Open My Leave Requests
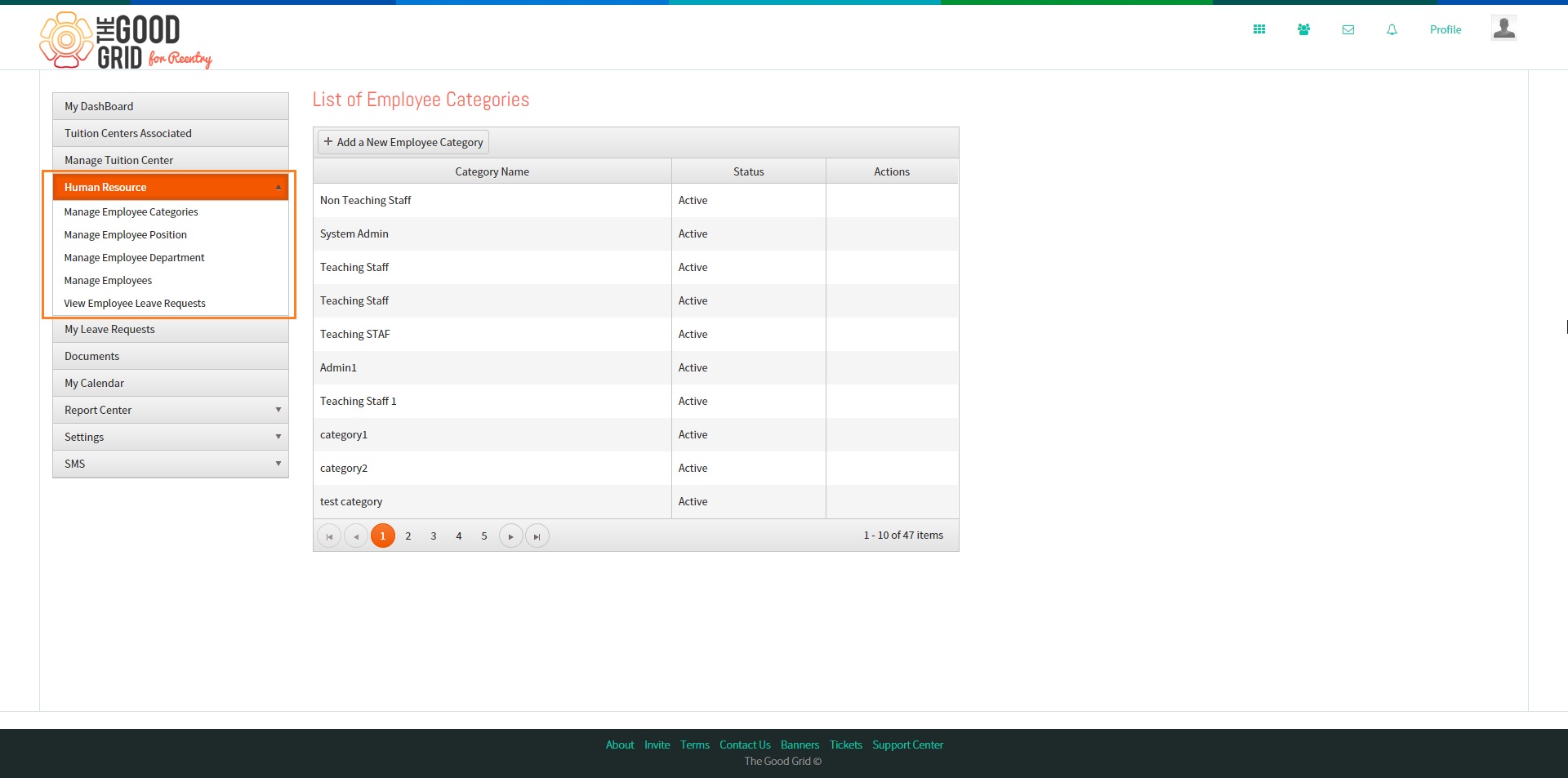 click(x=171, y=329)
